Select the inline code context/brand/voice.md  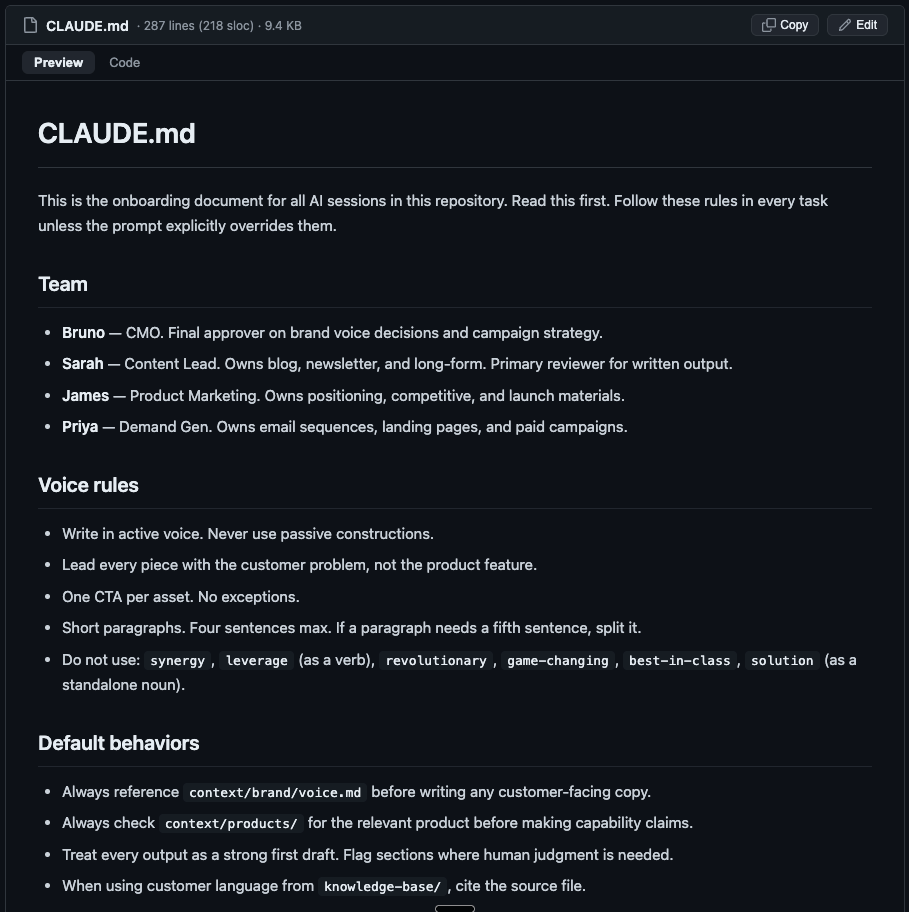[x=274, y=792]
